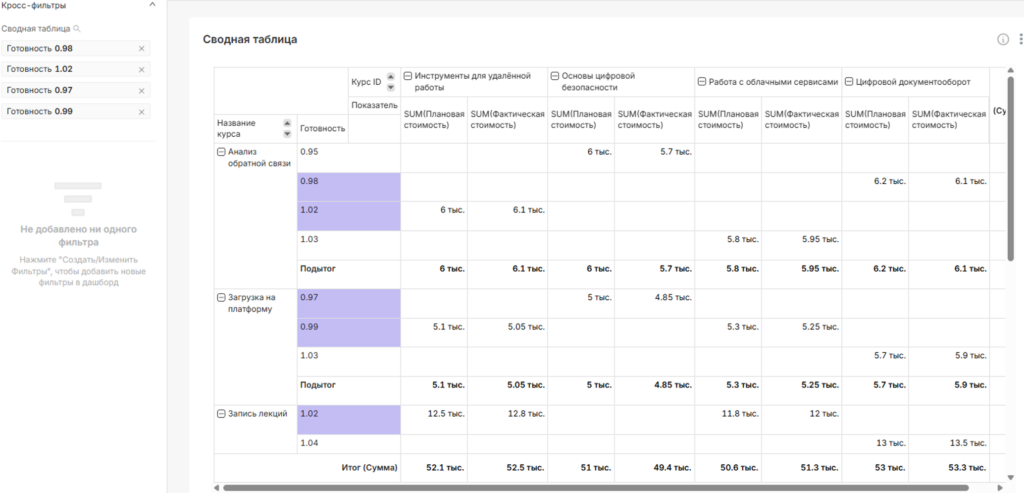Collapse the Анализ обратной связи row group
Viewport: 1024px width, 493px height.
coord(221,151)
